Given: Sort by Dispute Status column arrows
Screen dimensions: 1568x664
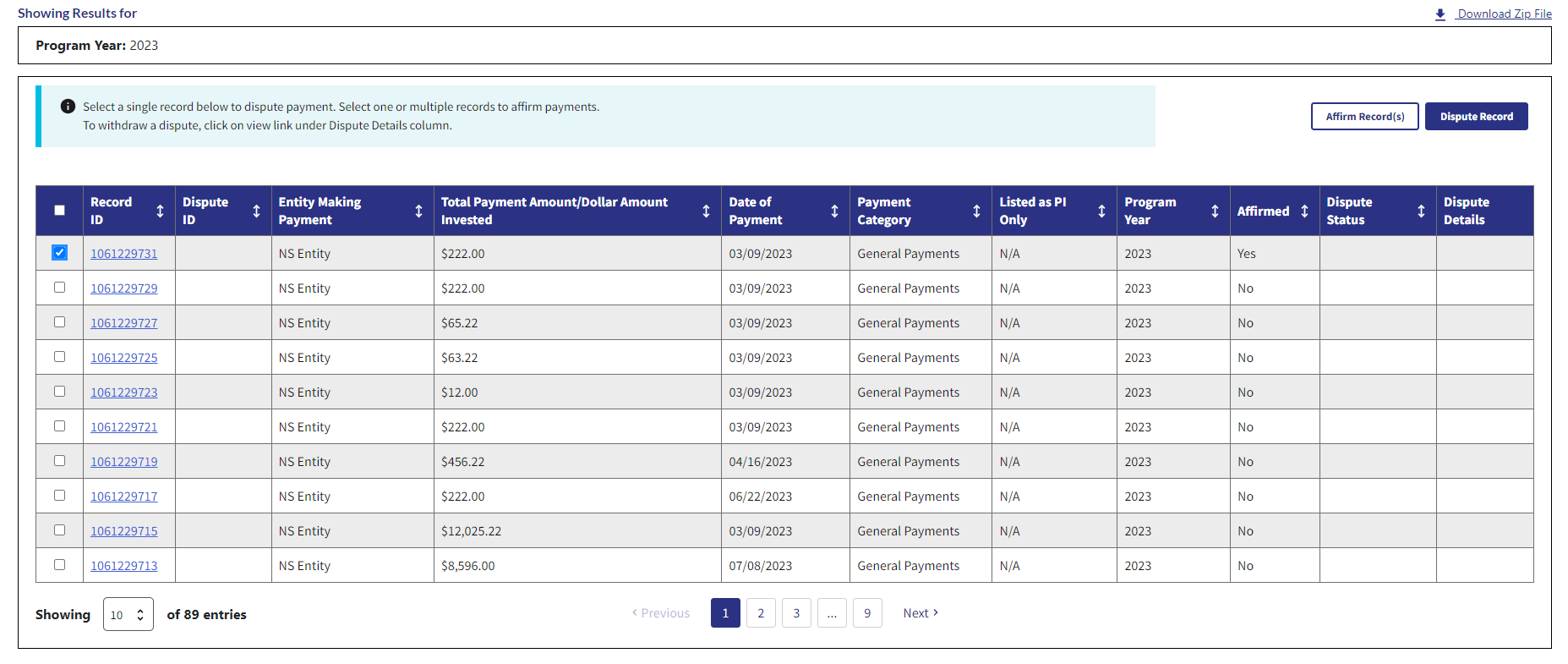Looking at the screenshot, I should click(x=1421, y=211).
